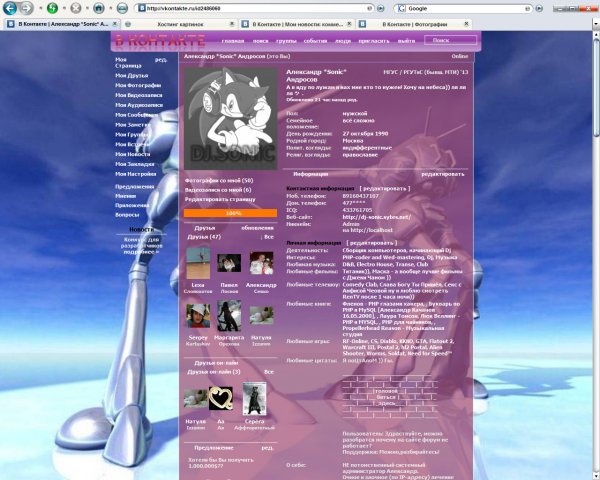Open Мои Закладки in left sidebar

135,164
